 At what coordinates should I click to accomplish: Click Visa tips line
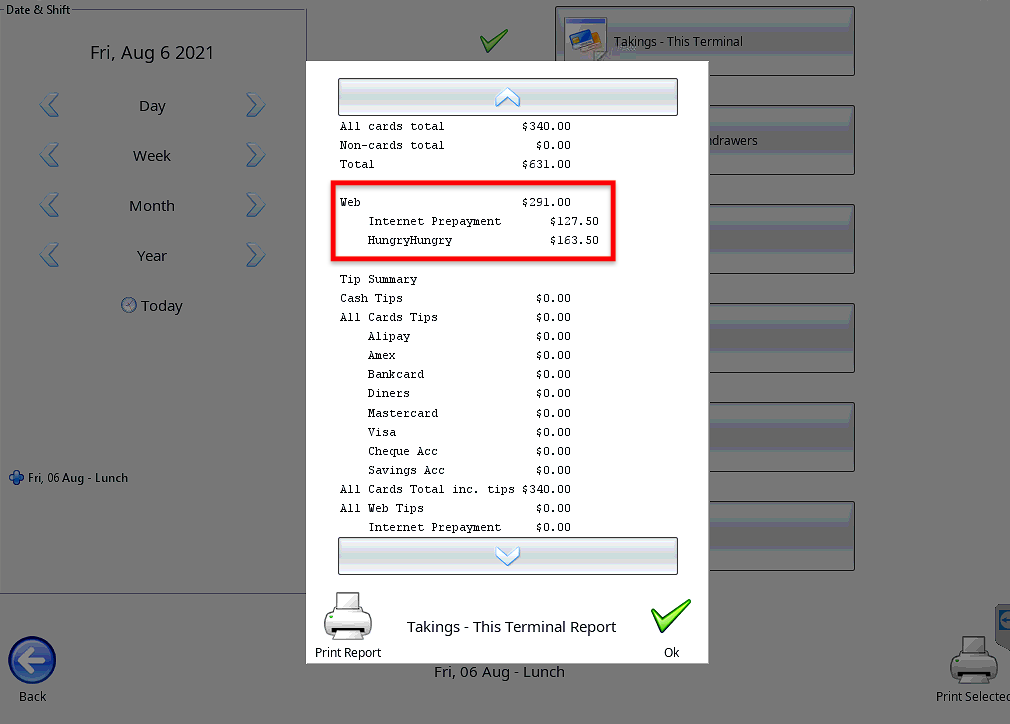[470, 432]
